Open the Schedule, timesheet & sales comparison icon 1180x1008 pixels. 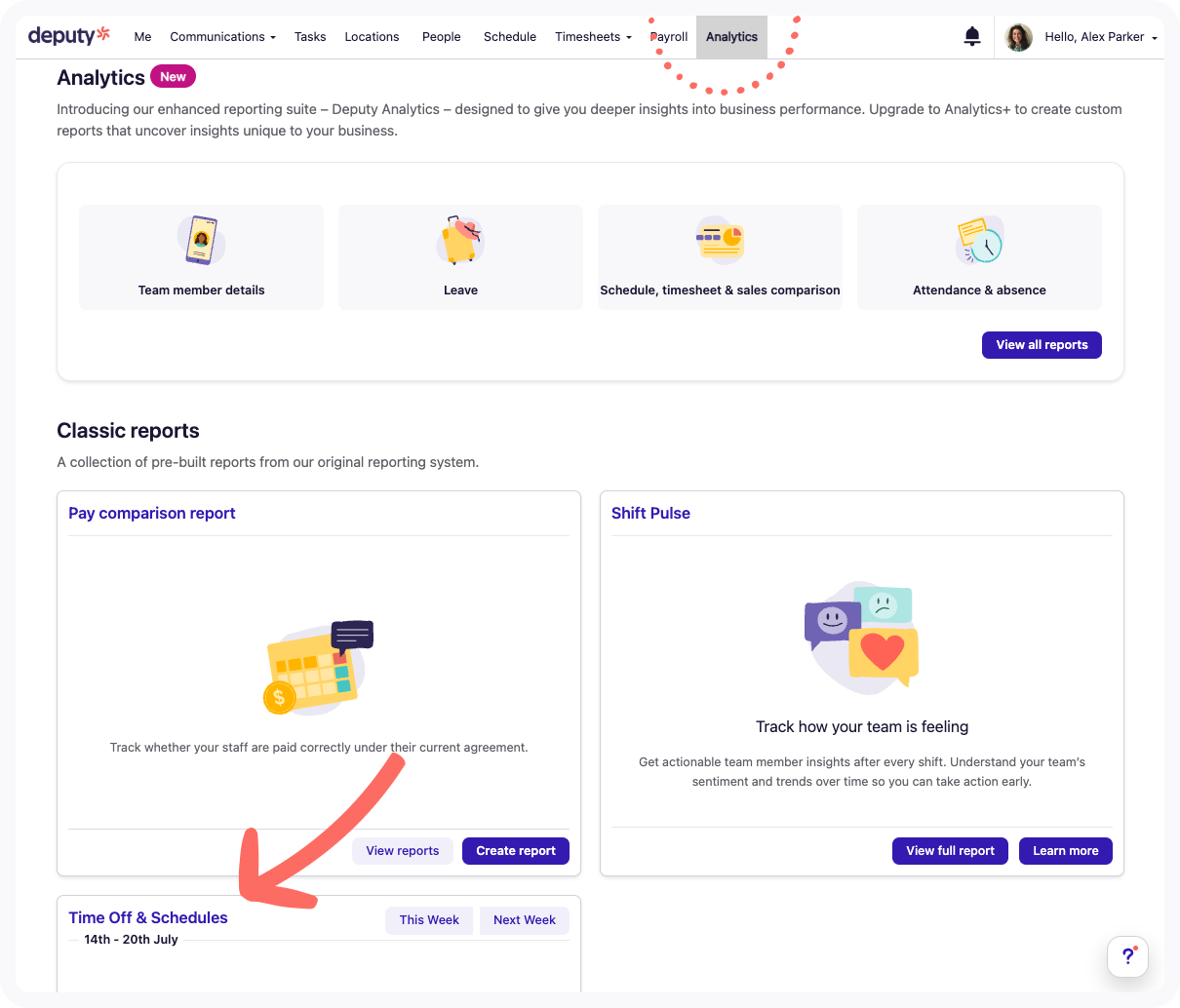click(720, 241)
